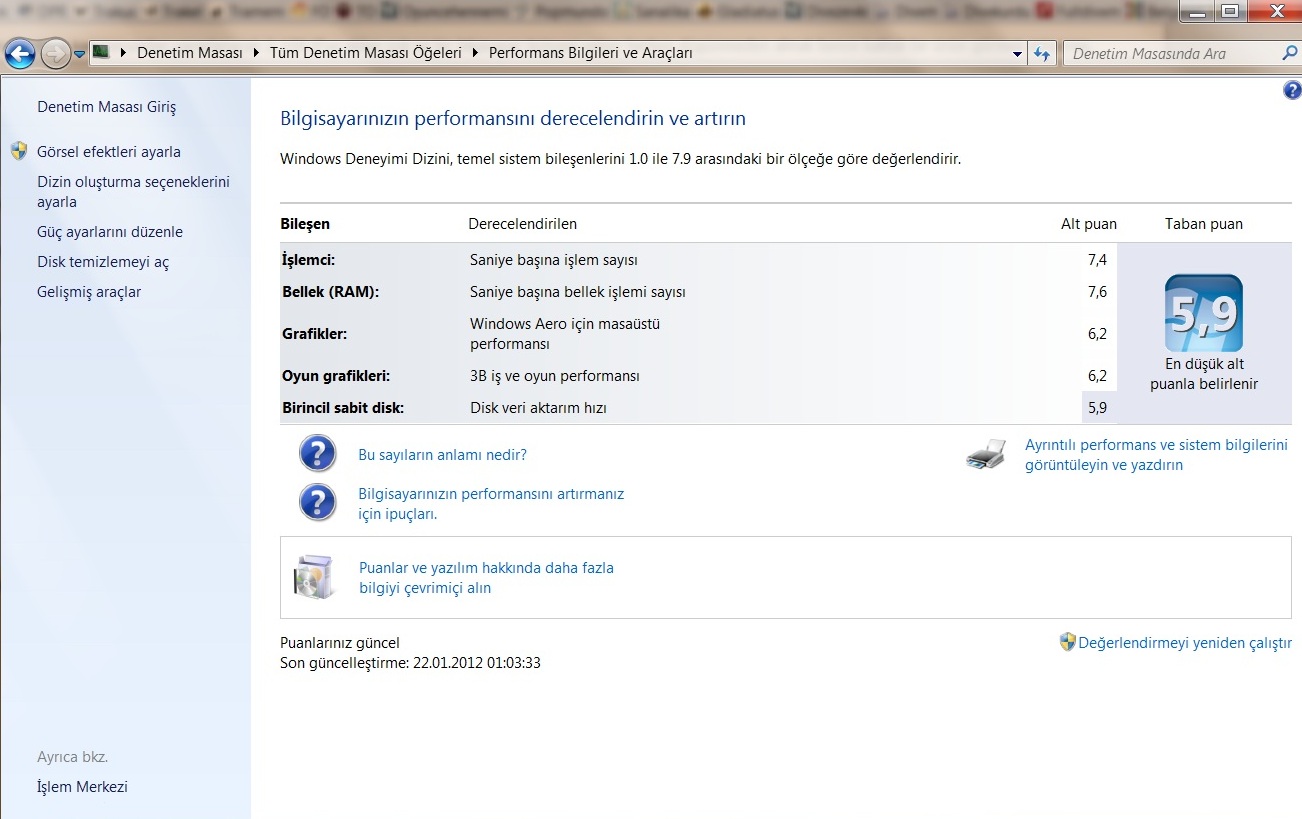Select the Grafikler row label

pyautogui.click(x=315, y=334)
